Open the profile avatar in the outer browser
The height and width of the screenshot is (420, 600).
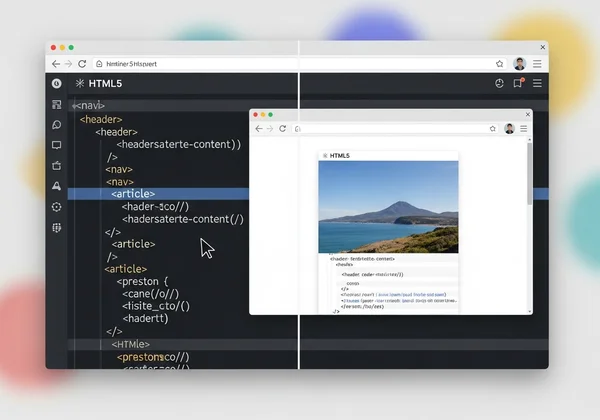point(520,64)
